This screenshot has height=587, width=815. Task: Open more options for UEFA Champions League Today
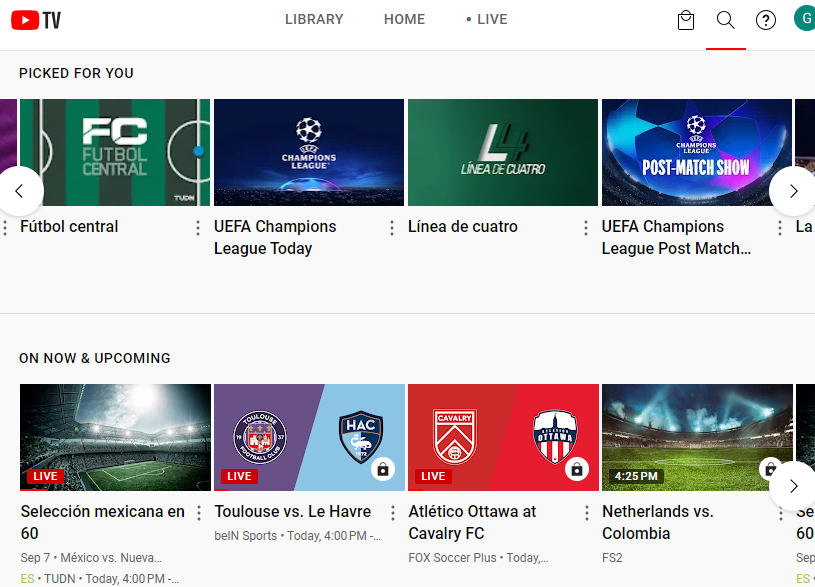tap(392, 228)
